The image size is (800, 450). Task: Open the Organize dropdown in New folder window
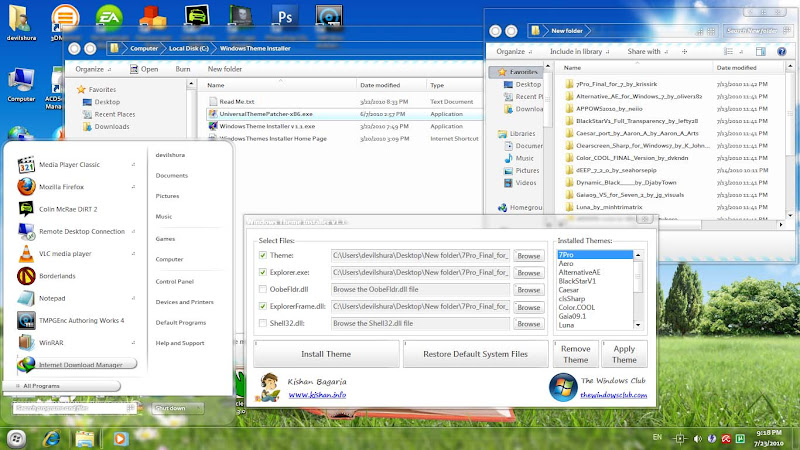click(x=512, y=51)
